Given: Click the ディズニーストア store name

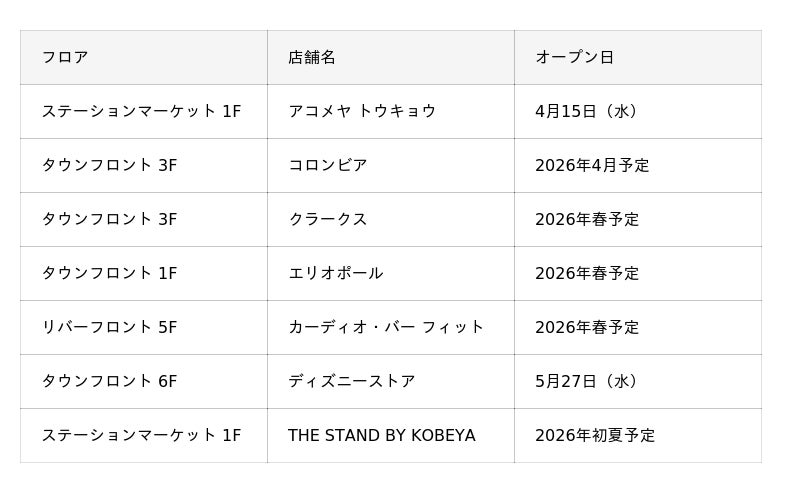Looking at the screenshot, I should tap(352, 382).
